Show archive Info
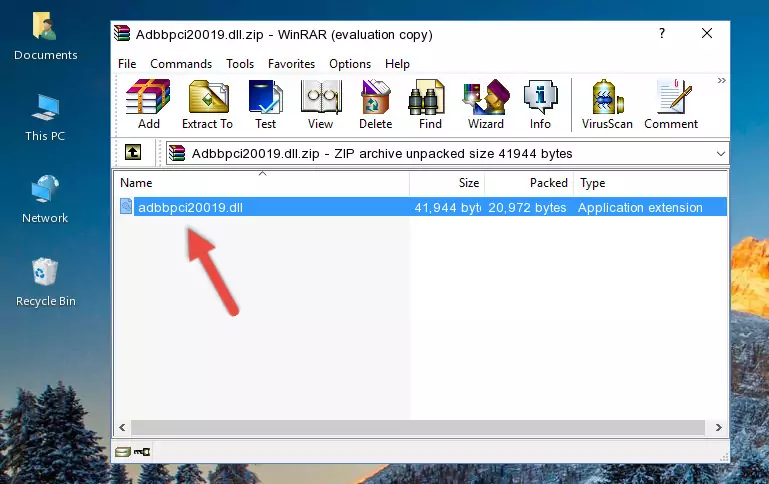The width and height of the screenshot is (769, 484). click(540, 104)
